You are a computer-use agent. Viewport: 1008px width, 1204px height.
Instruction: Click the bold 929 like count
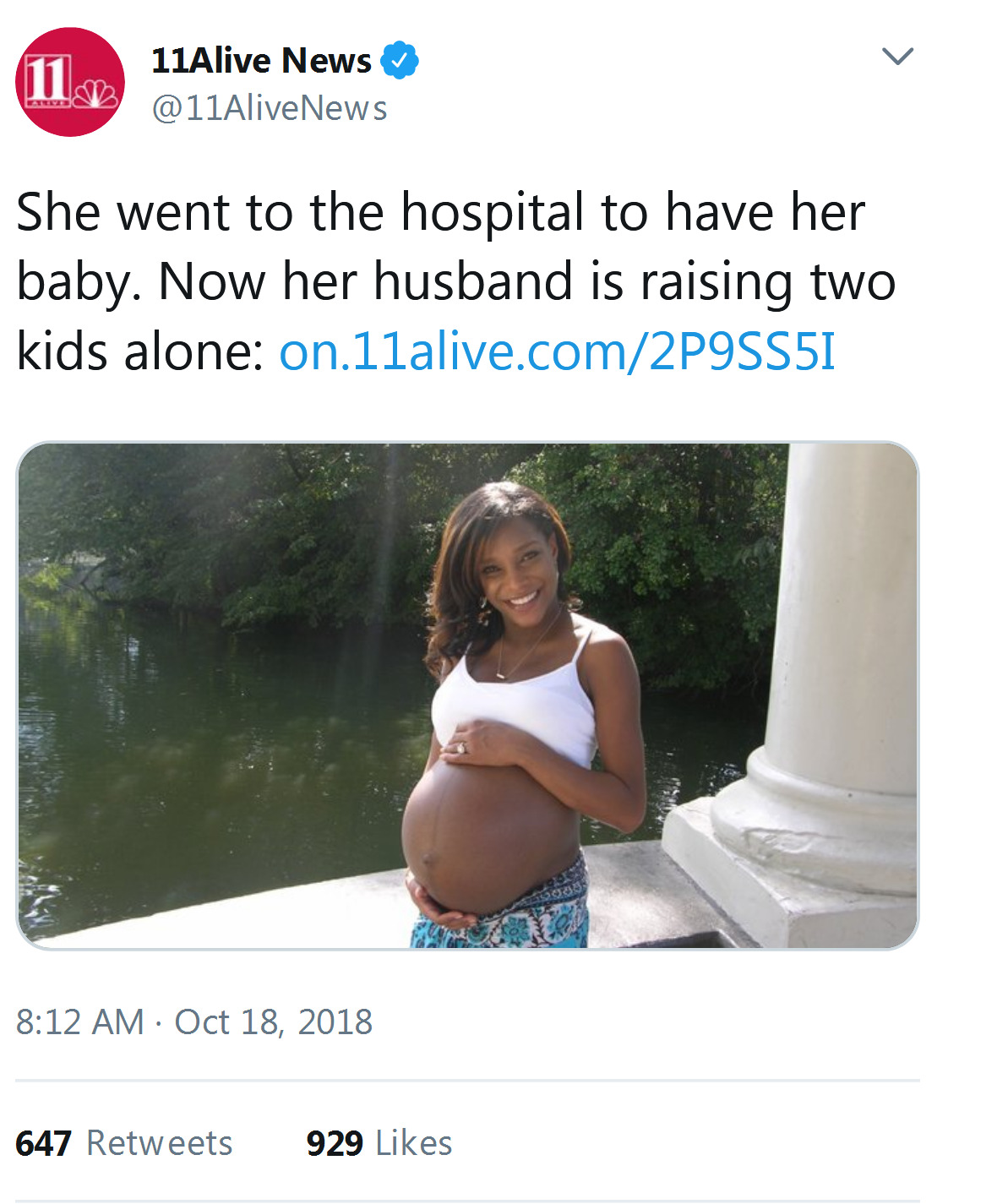point(335,1143)
